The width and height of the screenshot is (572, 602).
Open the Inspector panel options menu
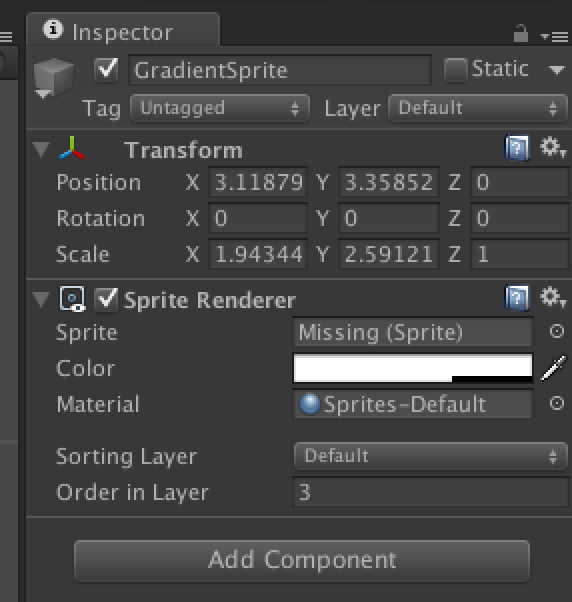click(554, 36)
